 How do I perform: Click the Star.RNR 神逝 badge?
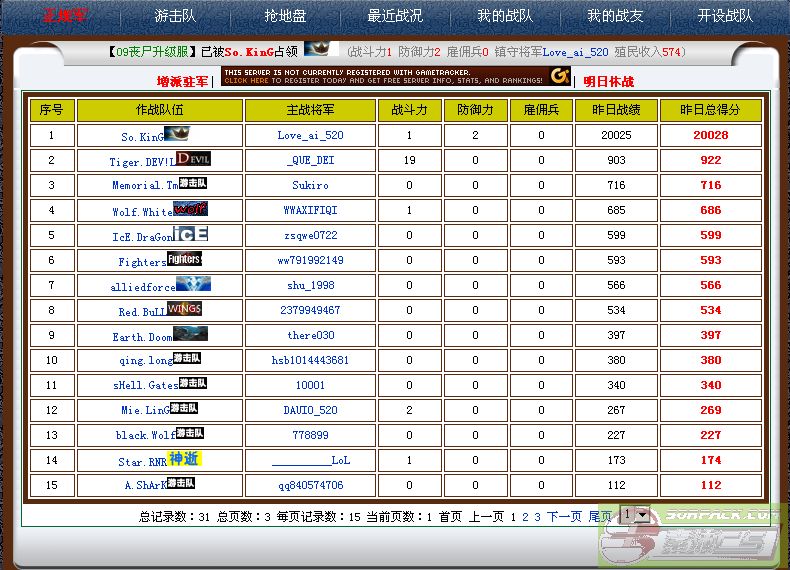184,459
